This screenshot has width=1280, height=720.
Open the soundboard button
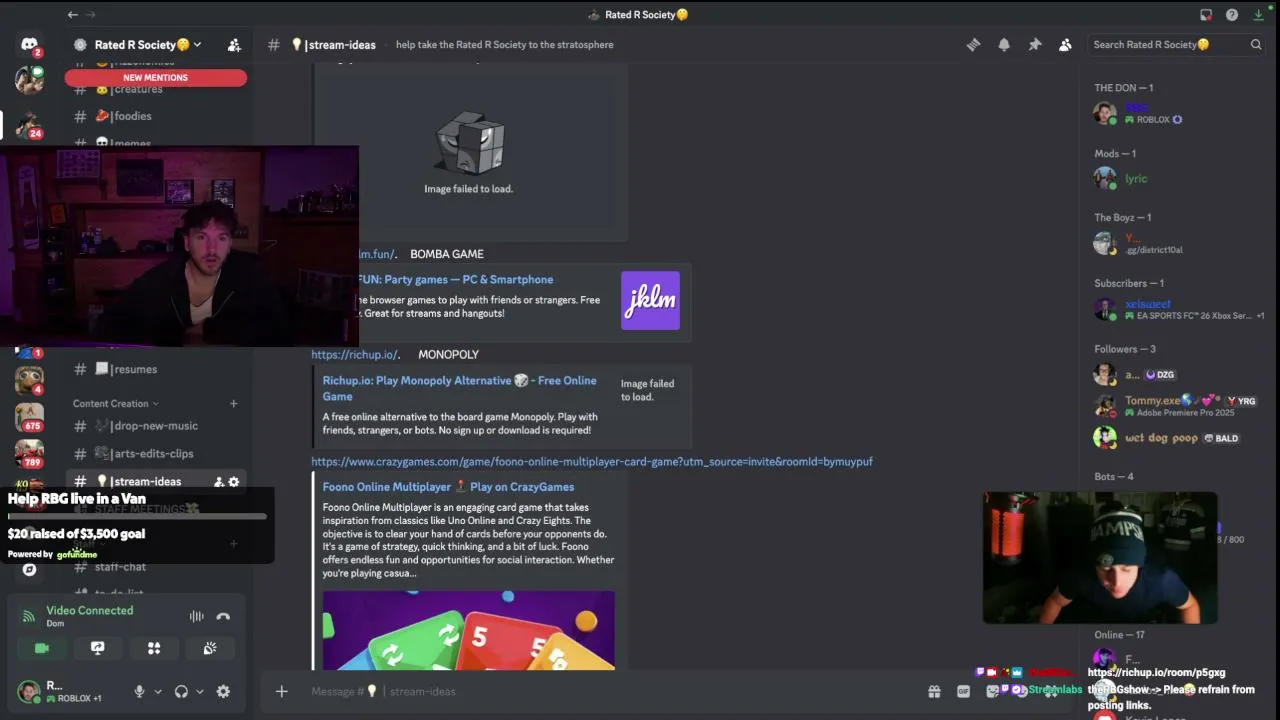point(210,648)
